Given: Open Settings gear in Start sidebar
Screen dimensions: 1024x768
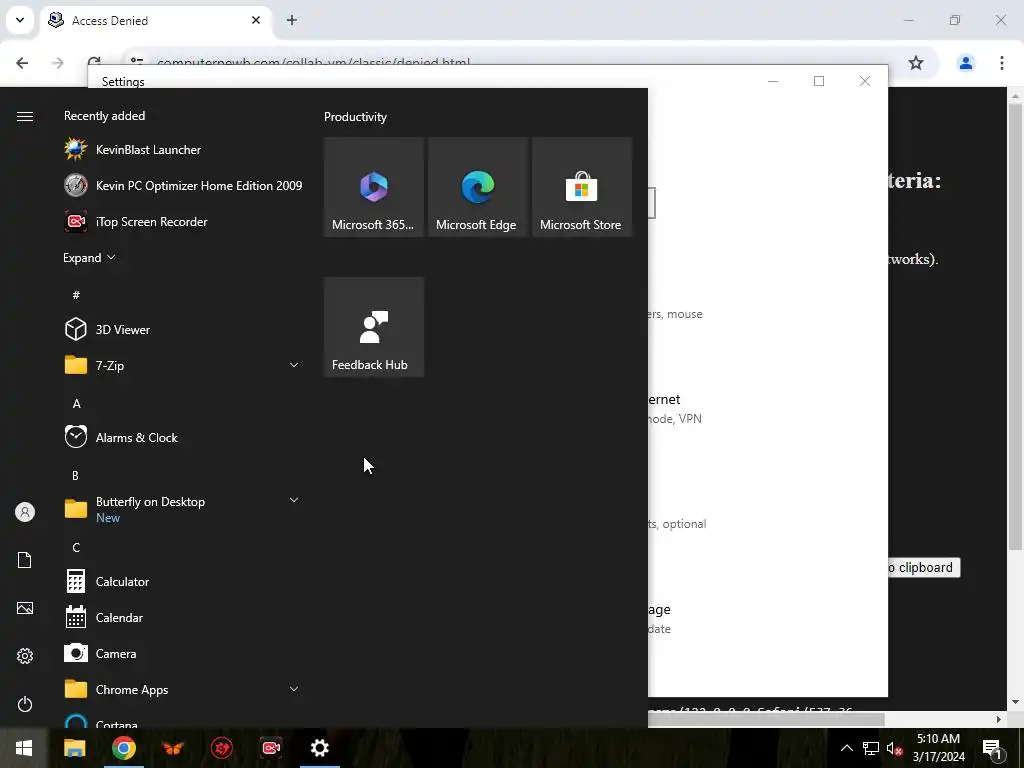Looking at the screenshot, I should 25,656.
